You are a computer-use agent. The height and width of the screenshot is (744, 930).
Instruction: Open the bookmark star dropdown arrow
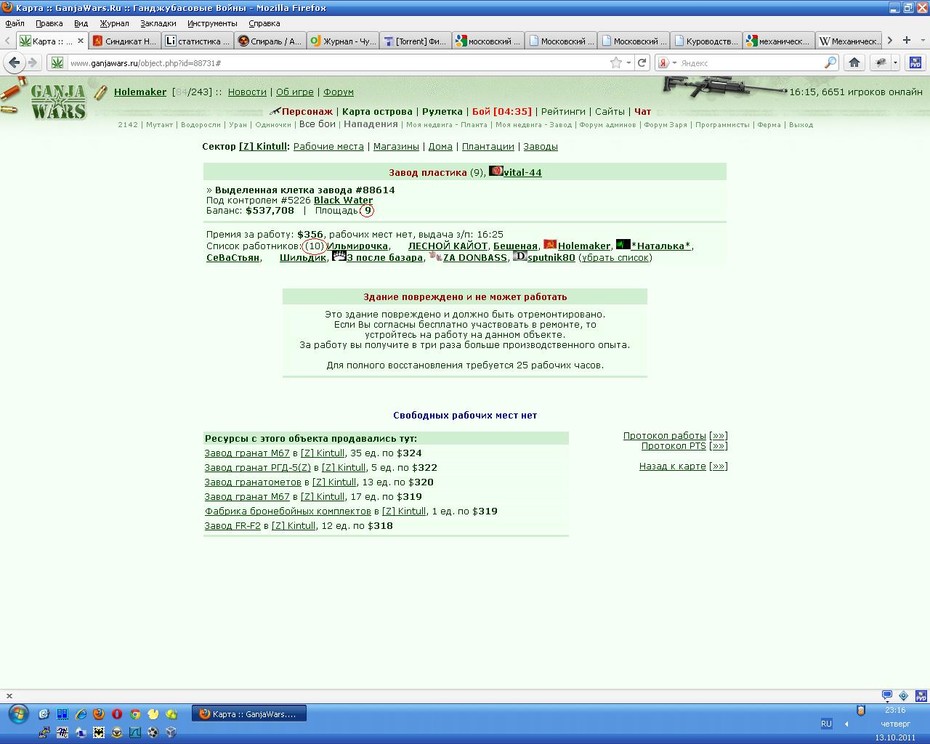click(x=629, y=62)
